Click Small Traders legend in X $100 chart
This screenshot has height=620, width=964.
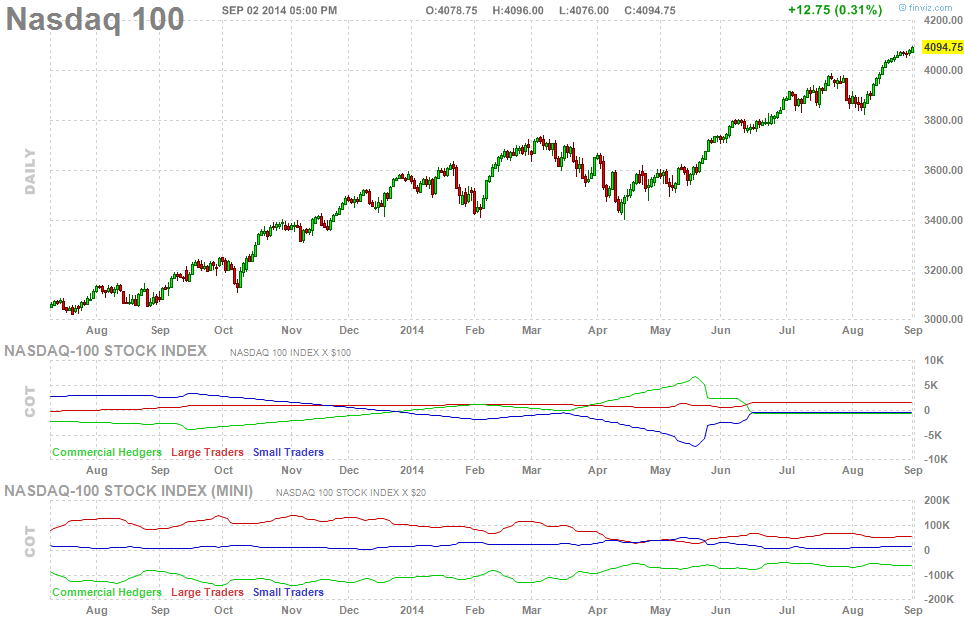click(x=288, y=452)
